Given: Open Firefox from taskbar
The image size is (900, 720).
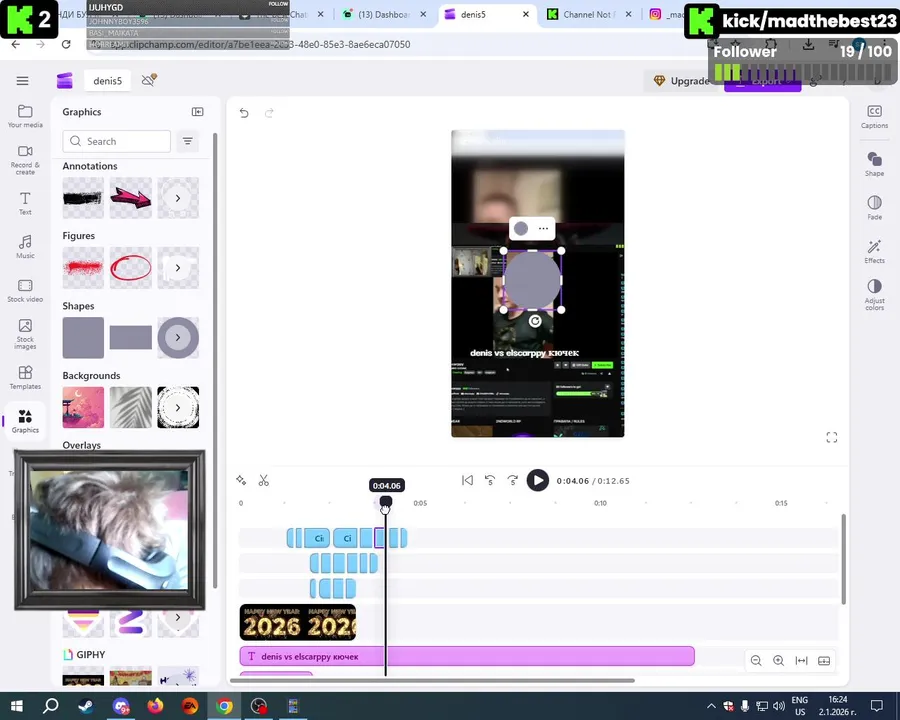Looking at the screenshot, I should (x=155, y=706).
